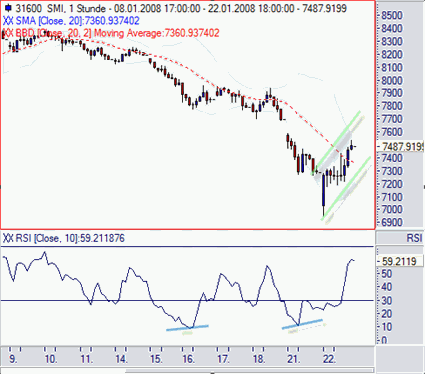Click the date label 14. on time axis
Screen dimensions: 425x374
121,359
